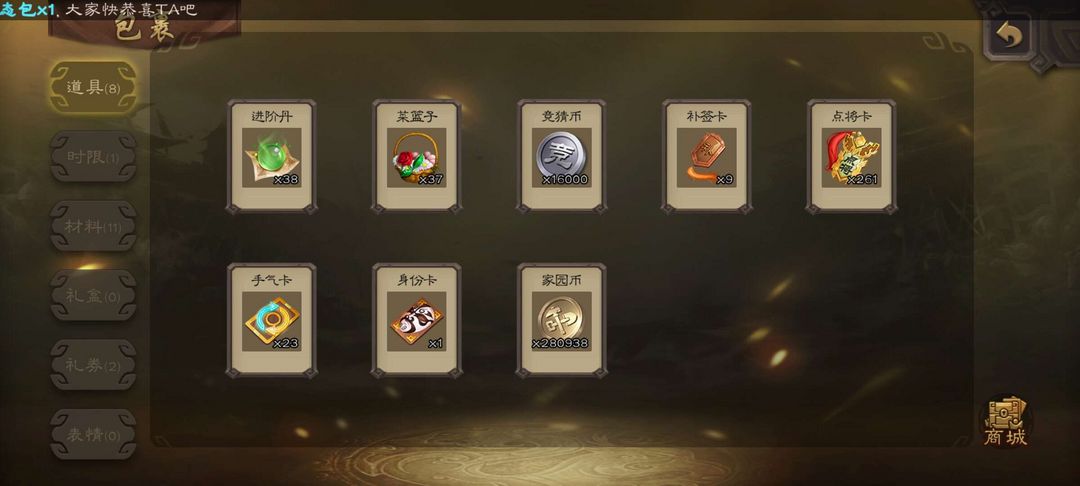Tap the ×280938 家园币 quantity label

pyautogui.click(x=560, y=343)
